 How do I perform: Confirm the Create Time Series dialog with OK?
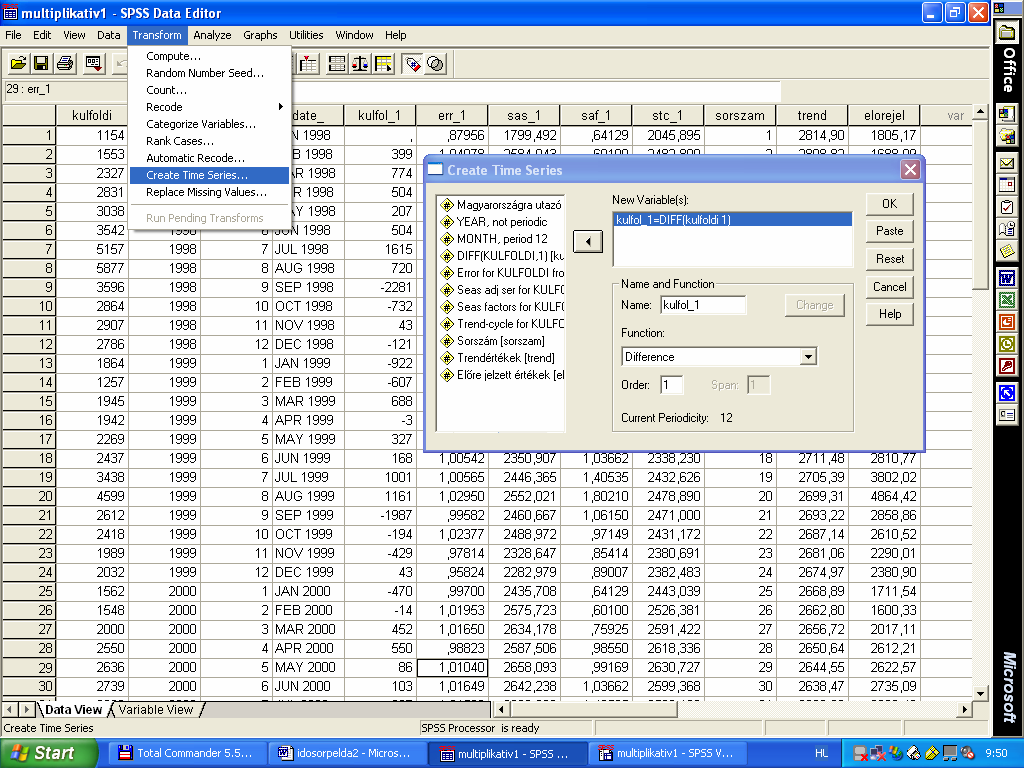pos(889,204)
